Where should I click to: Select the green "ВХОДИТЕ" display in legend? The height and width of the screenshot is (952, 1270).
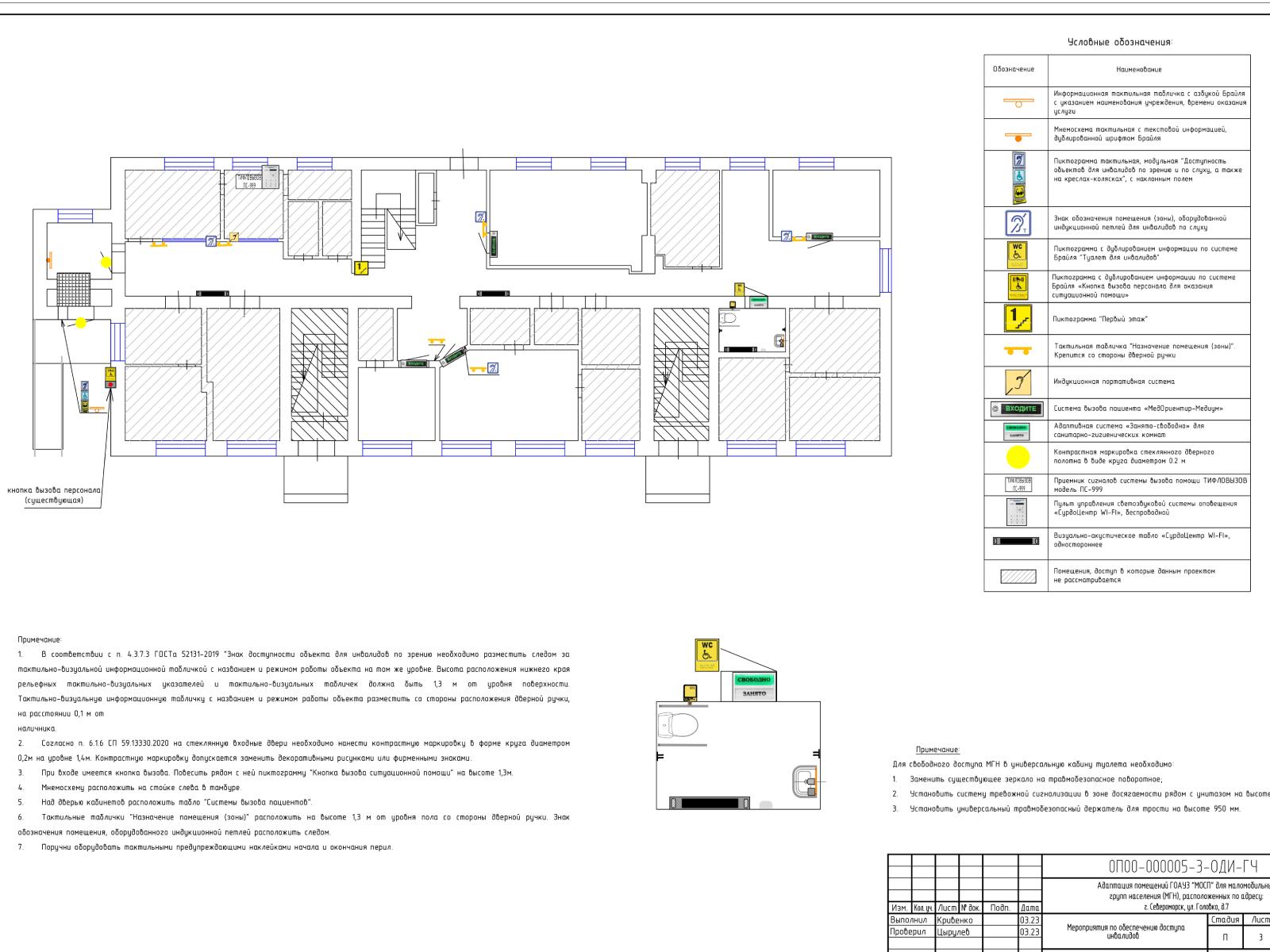pyautogui.click(x=1017, y=409)
